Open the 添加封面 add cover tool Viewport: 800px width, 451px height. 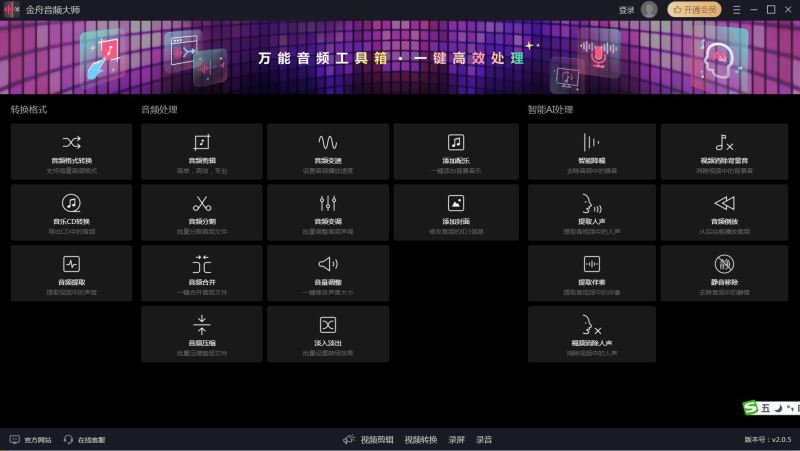point(456,212)
